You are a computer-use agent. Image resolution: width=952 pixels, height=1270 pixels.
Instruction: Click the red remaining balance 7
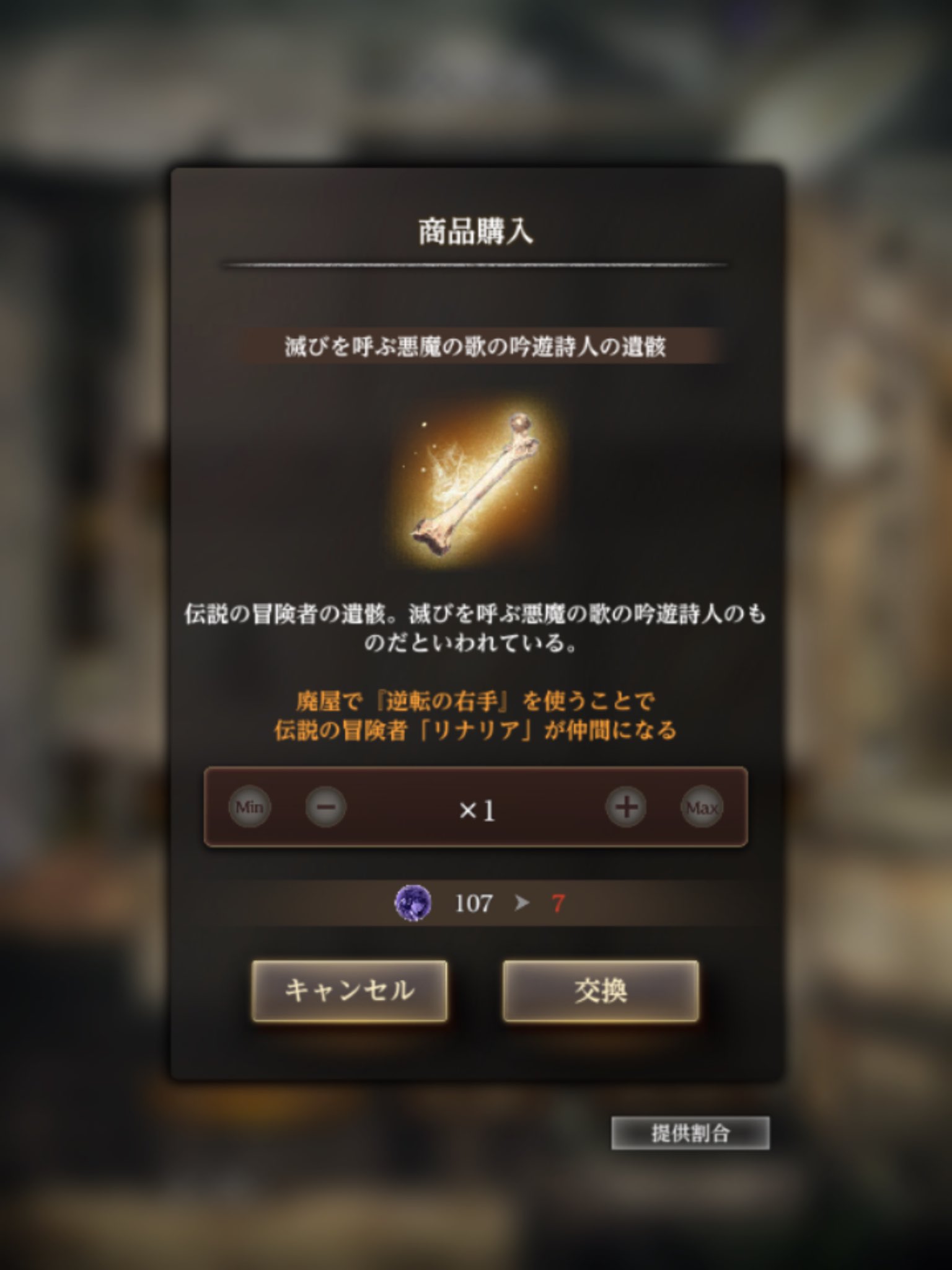point(558,904)
